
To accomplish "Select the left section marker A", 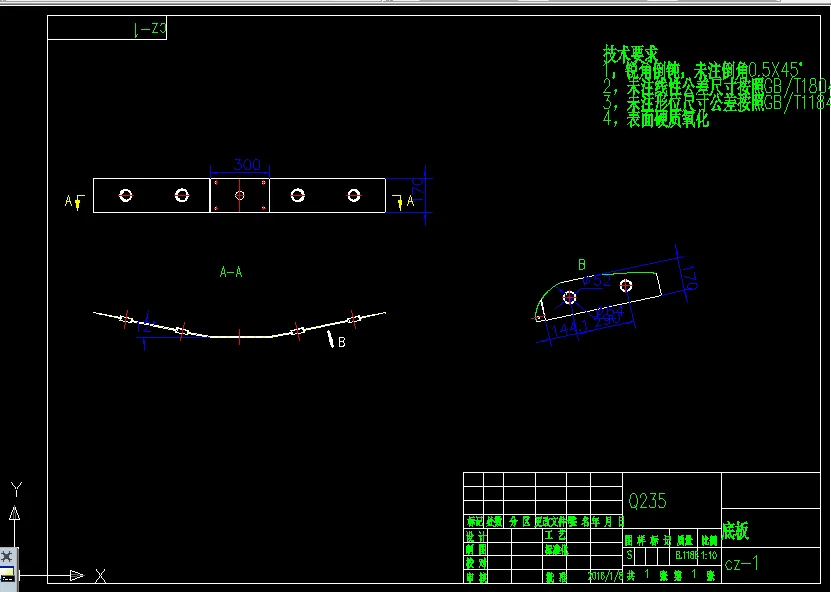I will pyautogui.click(x=68, y=201).
